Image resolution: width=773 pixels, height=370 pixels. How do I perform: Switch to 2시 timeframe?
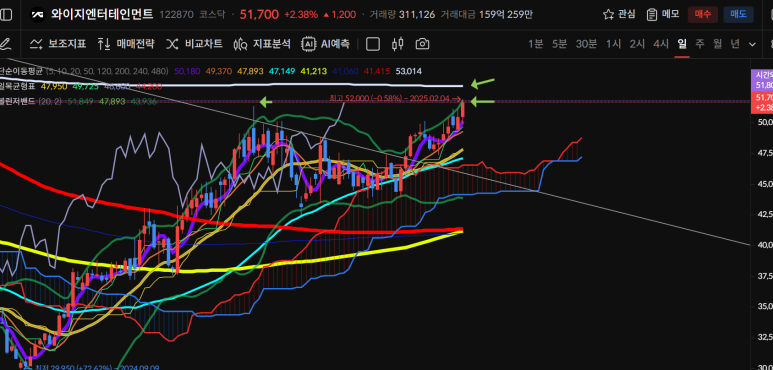point(637,44)
